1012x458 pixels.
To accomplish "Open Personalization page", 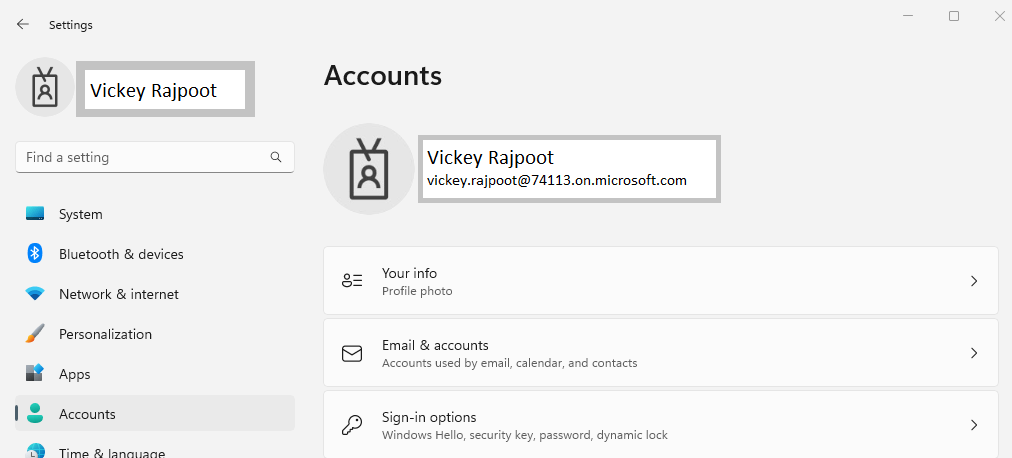I will pos(155,334).
